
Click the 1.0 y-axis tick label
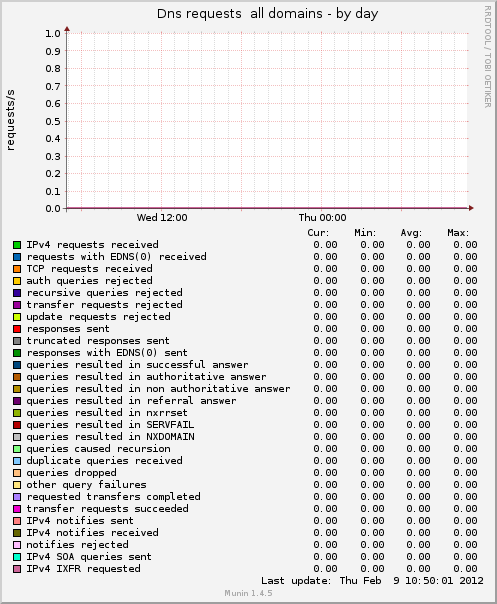pyautogui.click(x=53, y=34)
